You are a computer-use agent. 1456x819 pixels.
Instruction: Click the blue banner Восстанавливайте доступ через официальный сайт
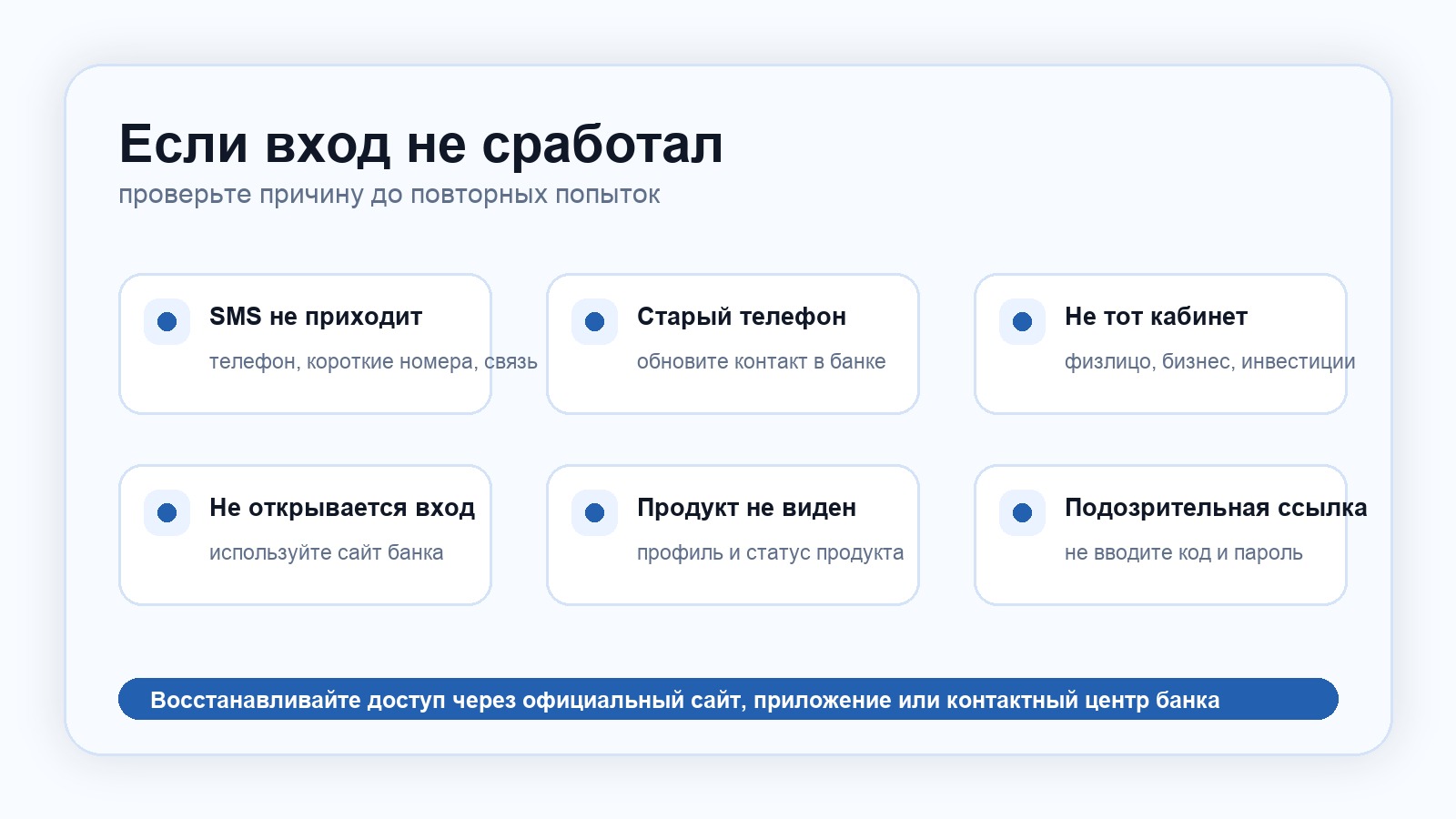coord(728,699)
